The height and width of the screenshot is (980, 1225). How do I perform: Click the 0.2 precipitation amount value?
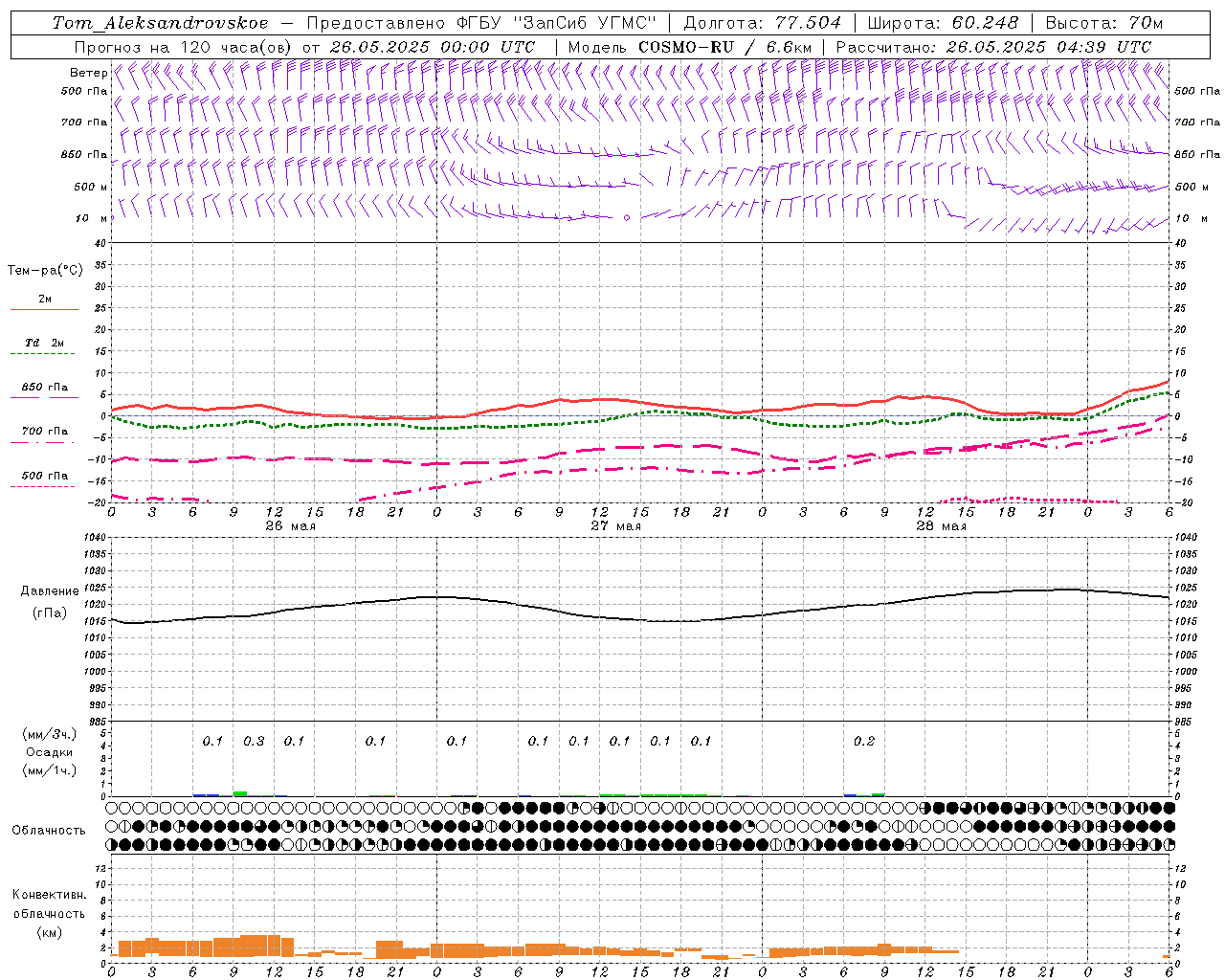click(x=864, y=742)
